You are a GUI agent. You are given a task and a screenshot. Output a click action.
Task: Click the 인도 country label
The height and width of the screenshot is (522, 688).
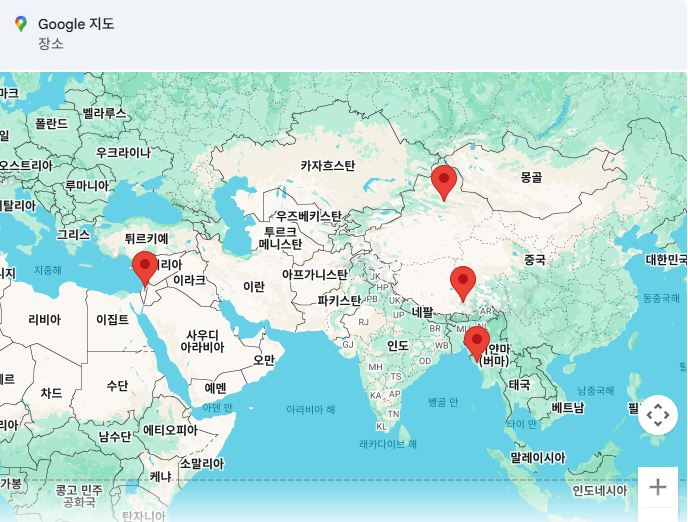(x=398, y=345)
